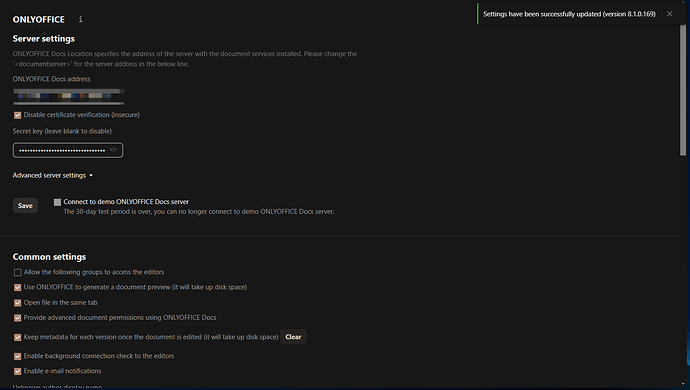The width and height of the screenshot is (690, 390).
Task: Click the info icon beside ONLYOFFICE title
Action: (80, 19)
